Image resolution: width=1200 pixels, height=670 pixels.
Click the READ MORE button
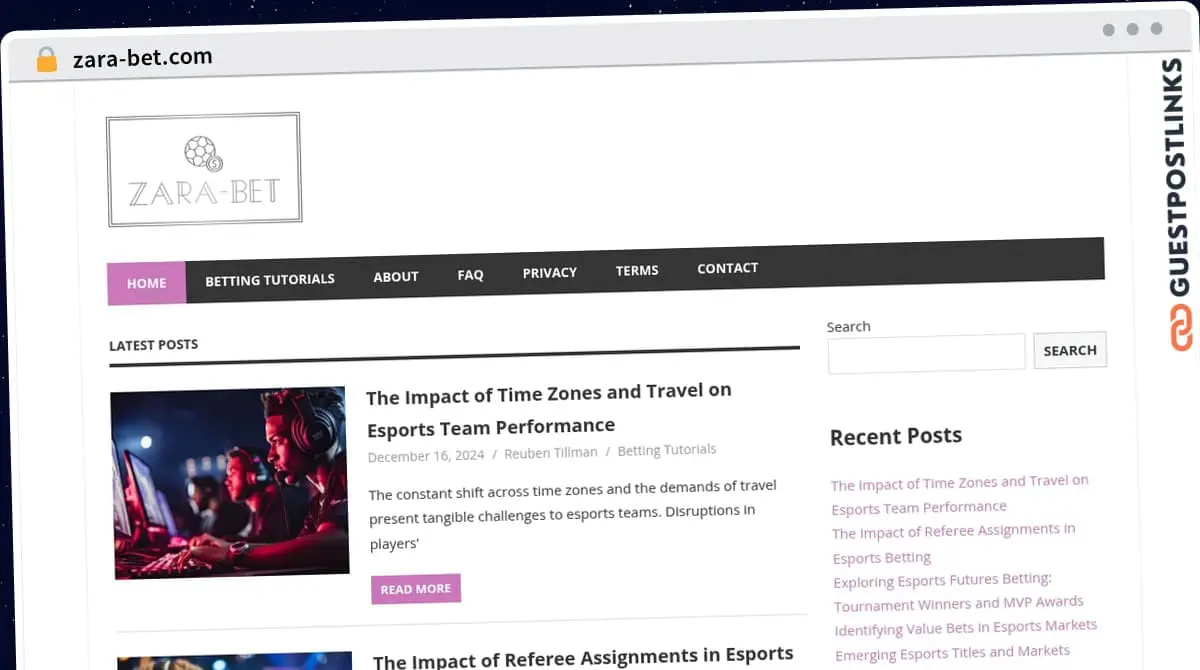click(415, 589)
